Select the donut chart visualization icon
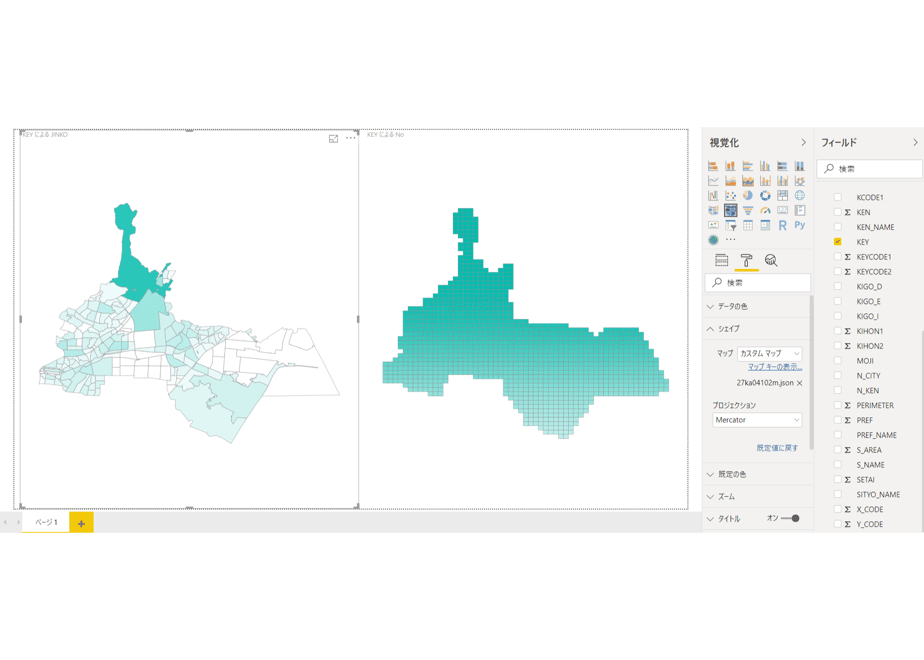The width and height of the screenshot is (924, 660). tap(765, 196)
